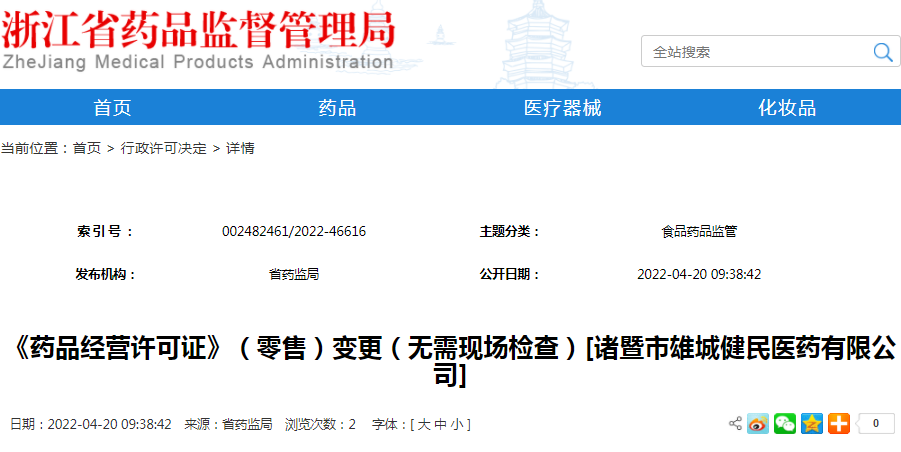901x452 pixels.
Task: Click the 来源：省药监局 source text
Action: point(228,424)
